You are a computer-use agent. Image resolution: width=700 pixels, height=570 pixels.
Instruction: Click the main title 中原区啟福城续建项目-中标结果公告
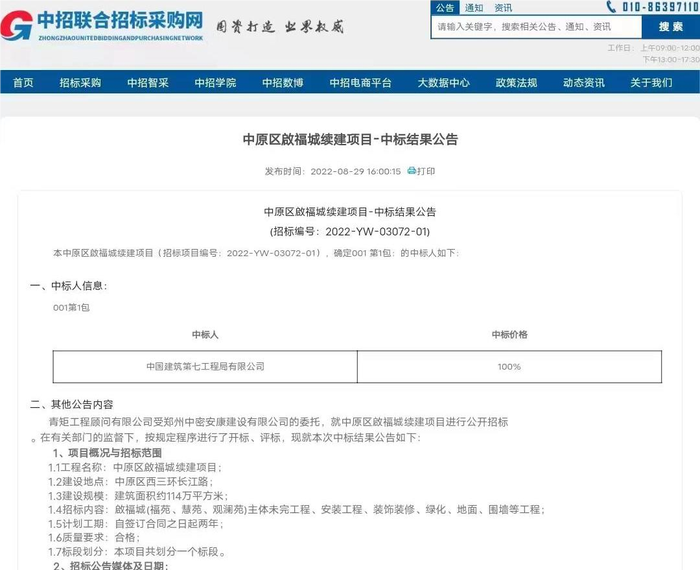pyautogui.click(x=350, y=139)
